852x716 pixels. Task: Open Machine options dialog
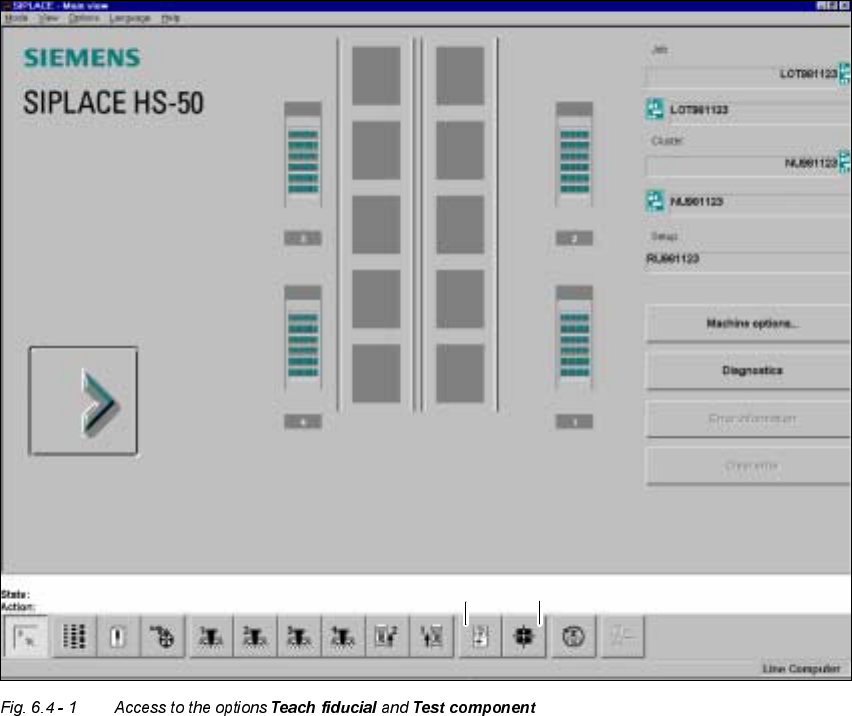point(749,323)
